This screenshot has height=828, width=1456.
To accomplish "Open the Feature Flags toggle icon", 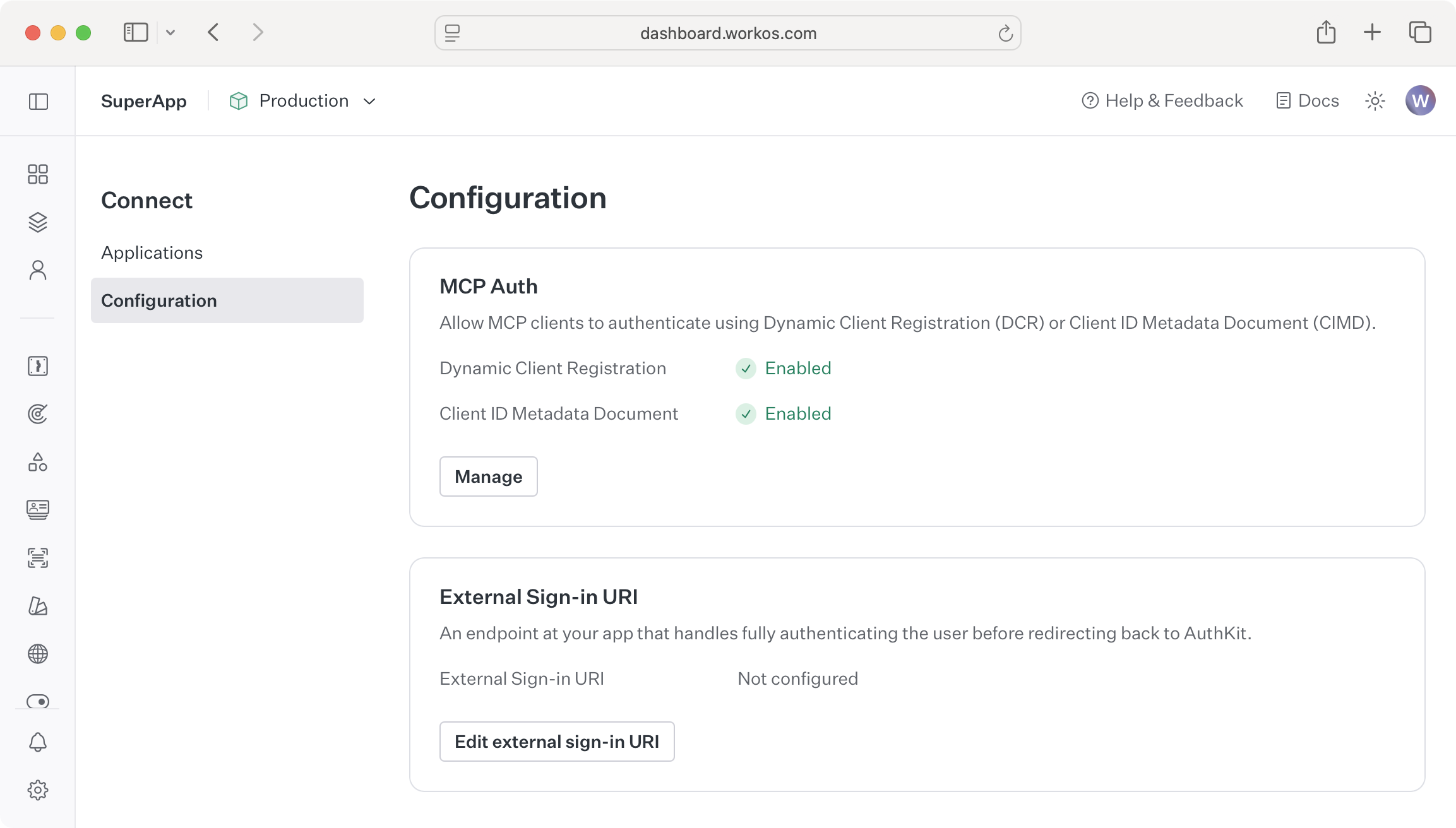I will (38, 702).
